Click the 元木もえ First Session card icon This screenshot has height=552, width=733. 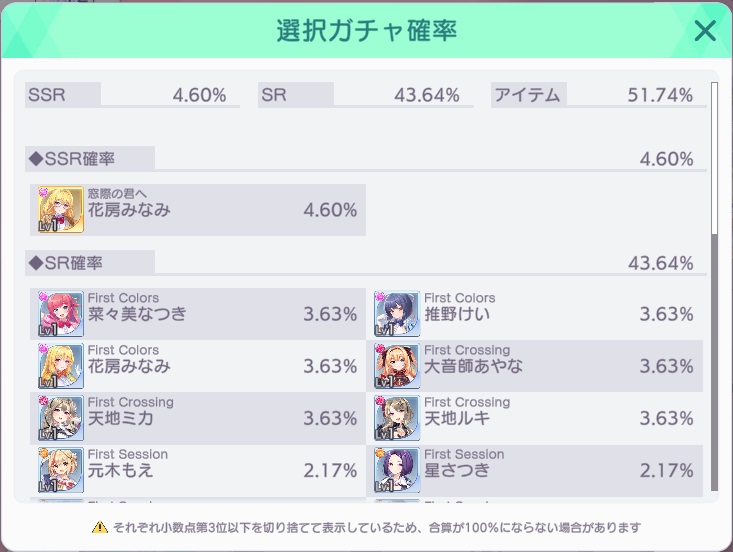[x=61, y=470]
